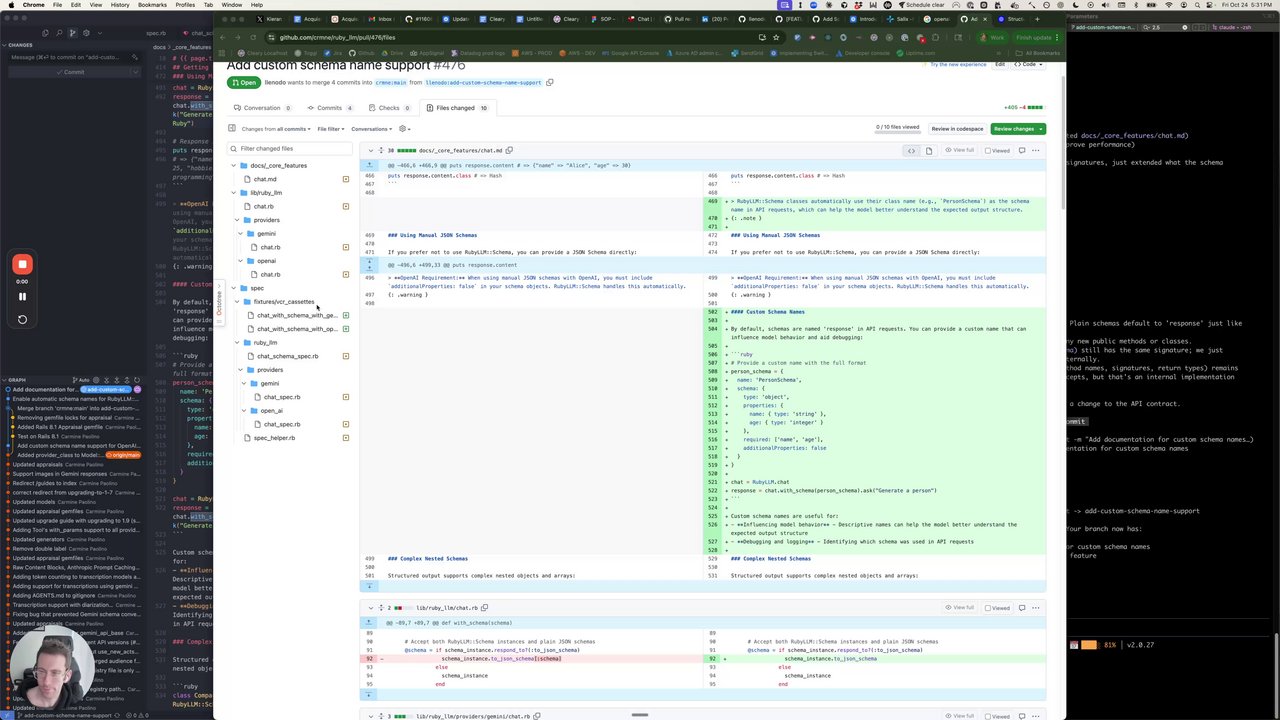
Task: Click the Review in codespace button
Action: point(957,129)
